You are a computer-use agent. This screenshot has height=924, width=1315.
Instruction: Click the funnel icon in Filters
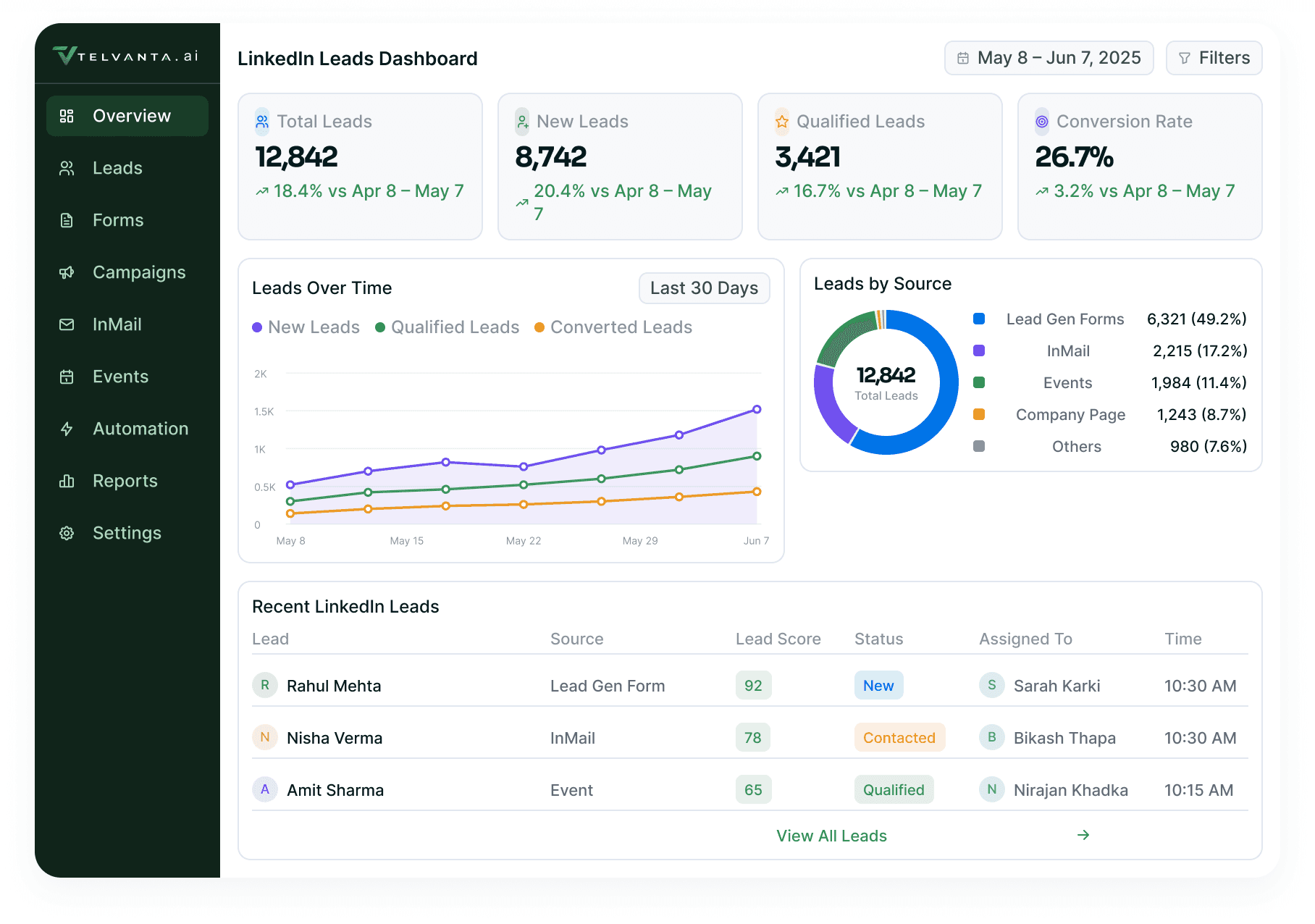tap(1185, 58)
